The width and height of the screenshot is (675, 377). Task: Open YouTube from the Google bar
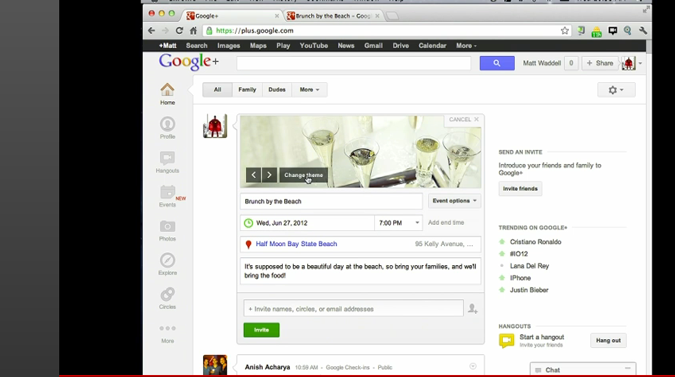coord(314,46)
